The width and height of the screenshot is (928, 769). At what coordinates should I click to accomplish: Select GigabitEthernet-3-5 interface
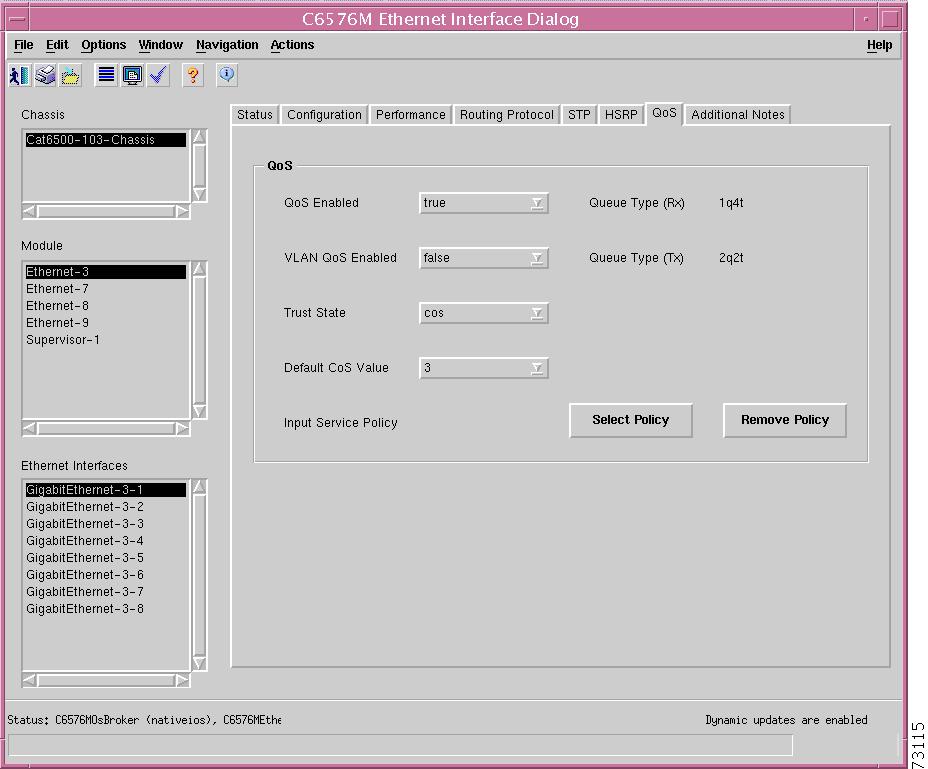pyautogui.click(x=105, y=558)
